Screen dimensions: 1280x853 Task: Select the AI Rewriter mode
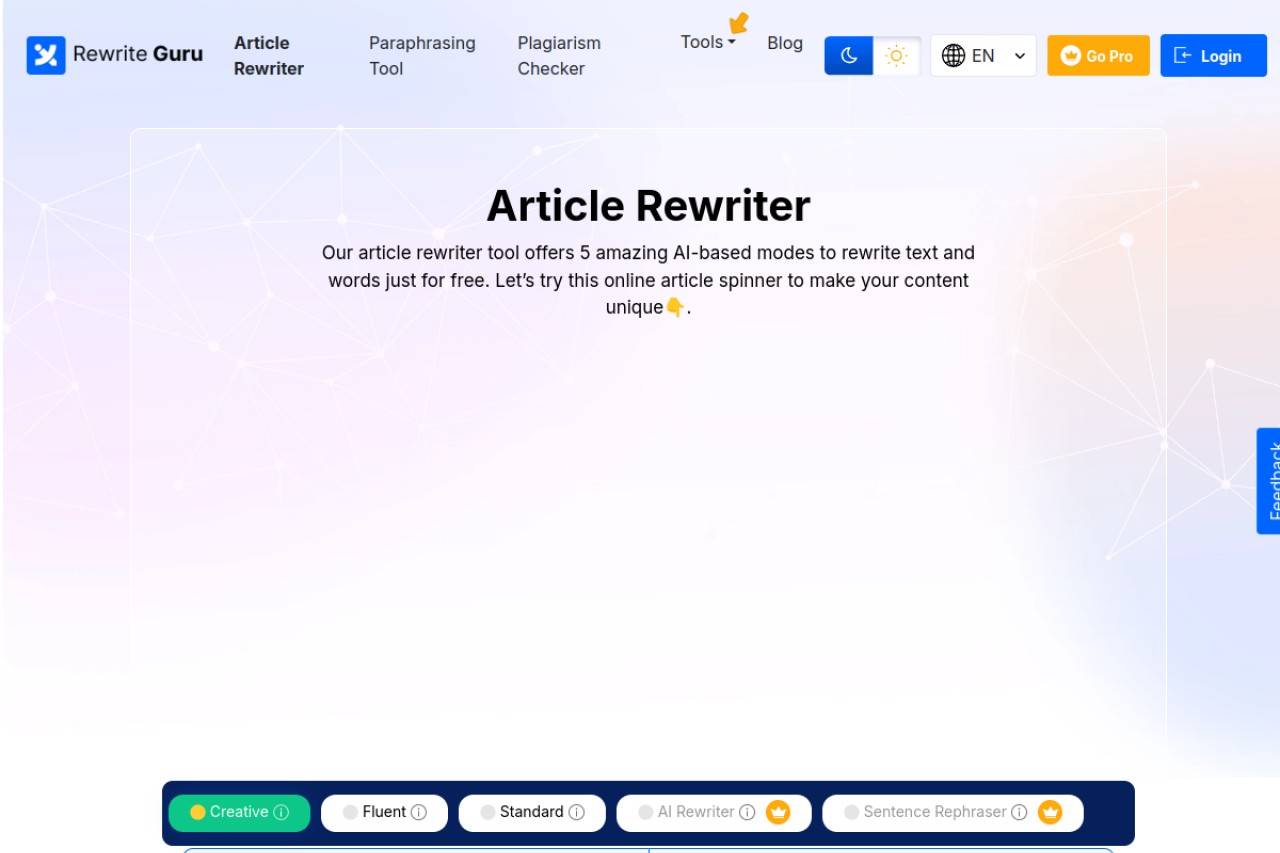coord(714,813)
